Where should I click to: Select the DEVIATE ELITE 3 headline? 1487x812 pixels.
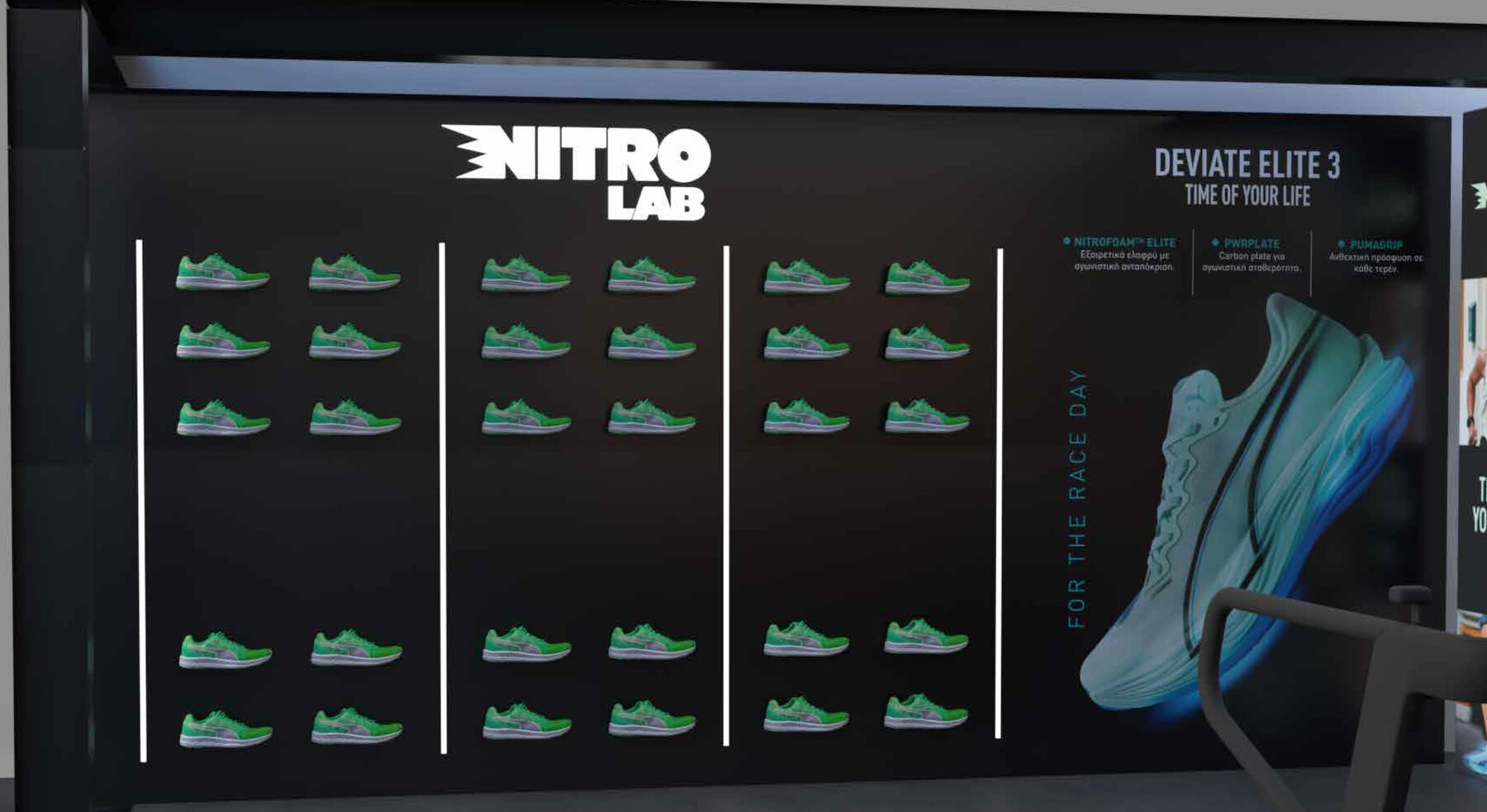pyautogui.click(x=1247, y=164)
